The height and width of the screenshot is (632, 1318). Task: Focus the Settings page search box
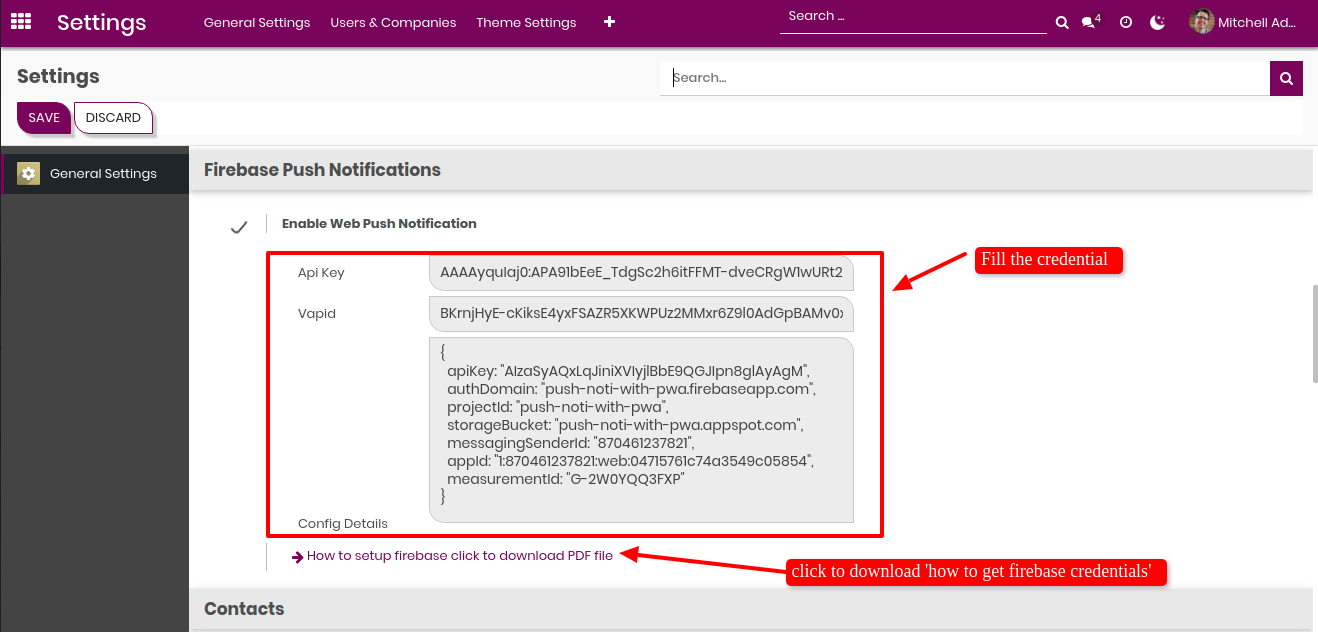pos(964,78)
